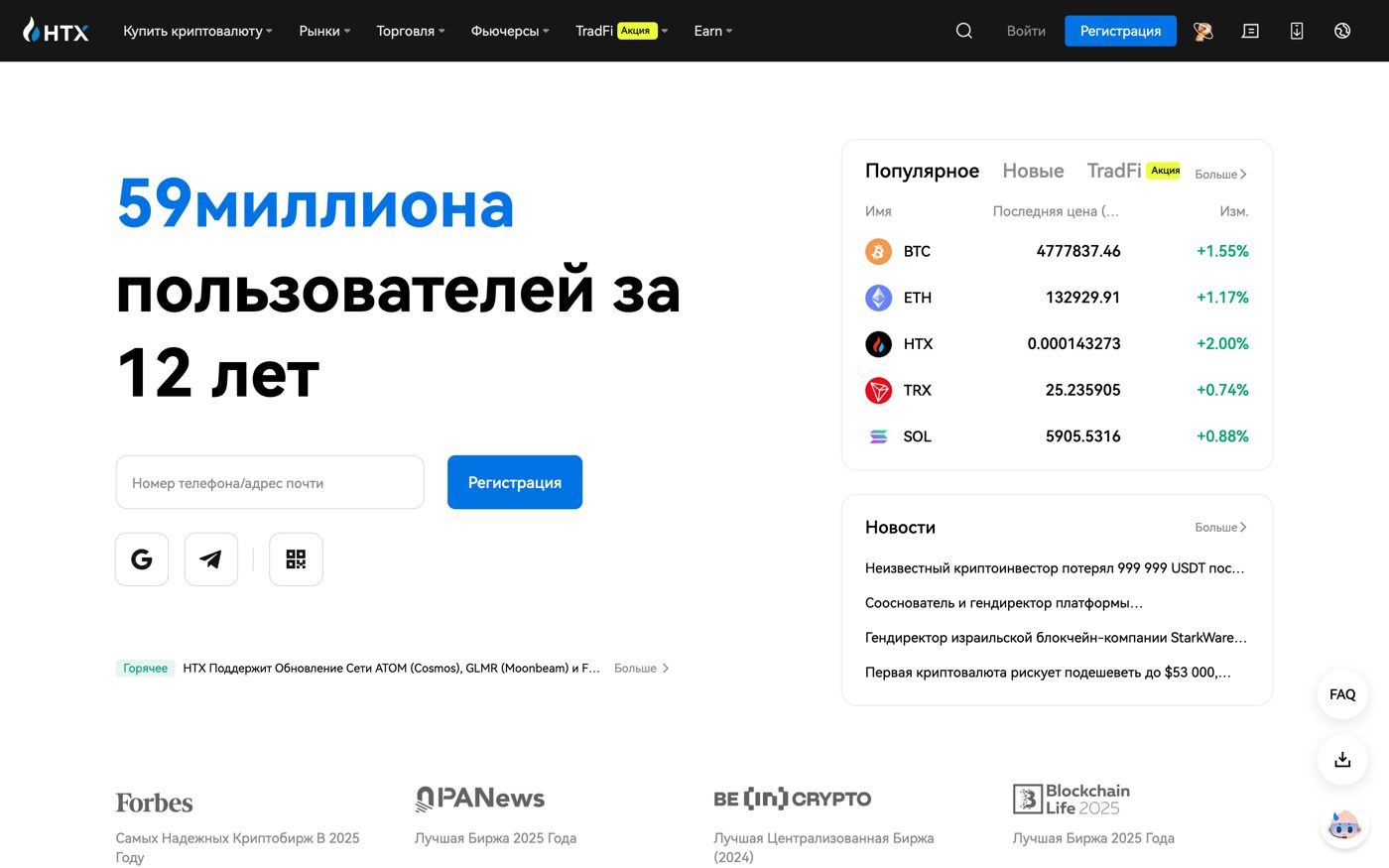This screenshot has width=1389, height=868.
Task: Switch to the Популярное tab
Action: [x=922, y=171]
